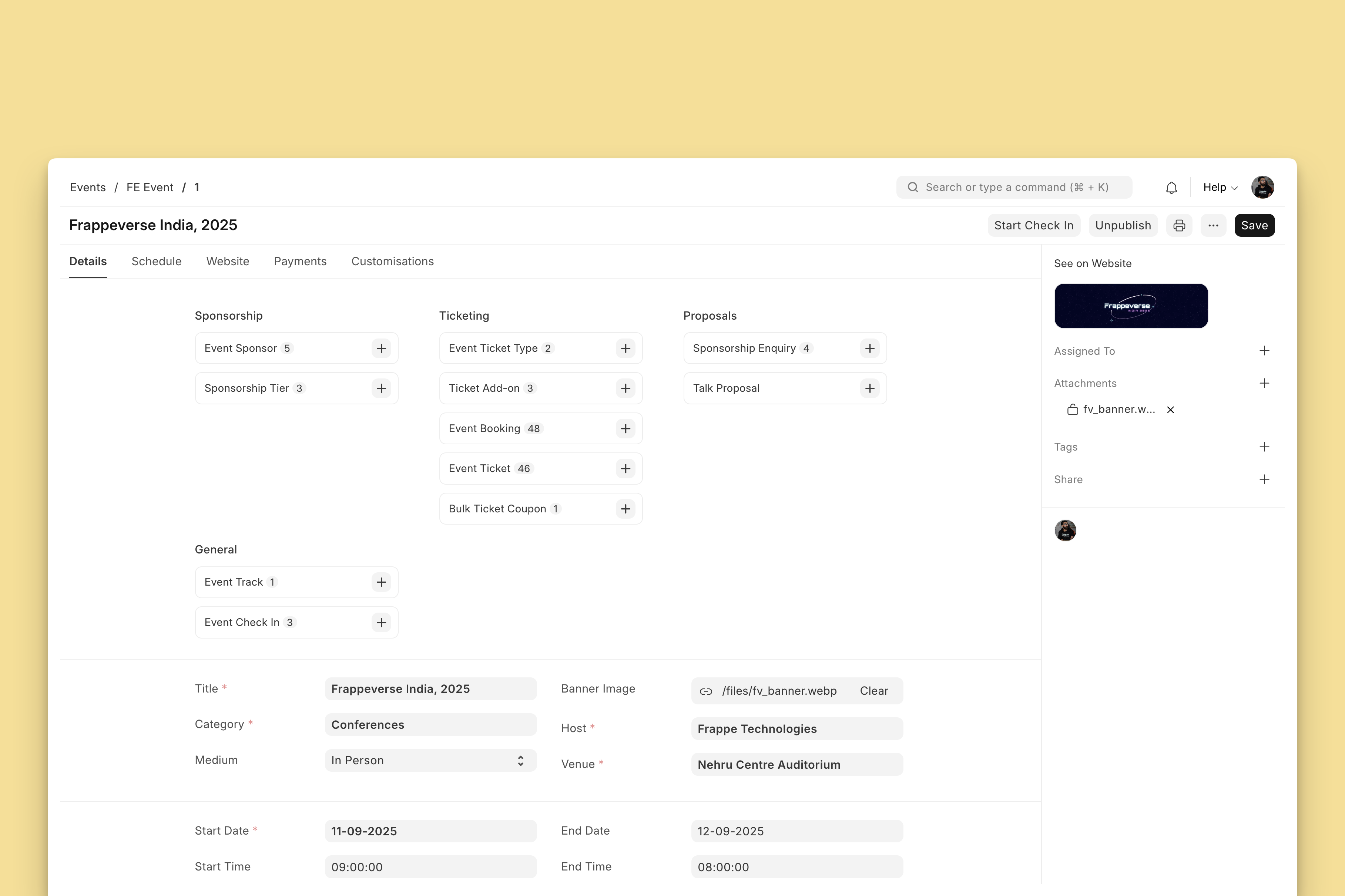Screen dimensions: 1345x896
Task: Open the Event Booking linked list
Action: pyautogui.click(x=484, y=428)
